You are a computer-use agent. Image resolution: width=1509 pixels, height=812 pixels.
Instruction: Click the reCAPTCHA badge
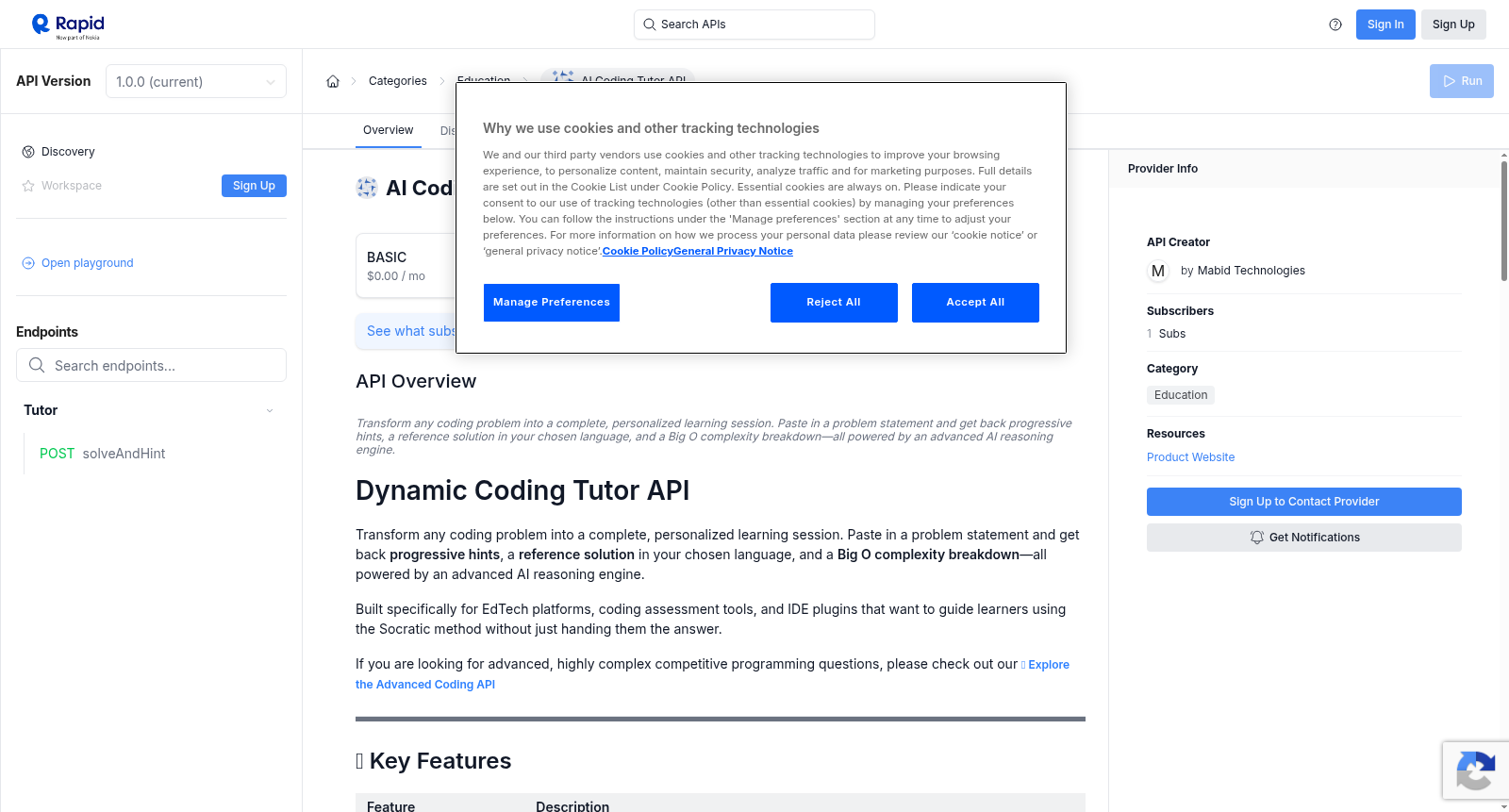(1476, 771)
